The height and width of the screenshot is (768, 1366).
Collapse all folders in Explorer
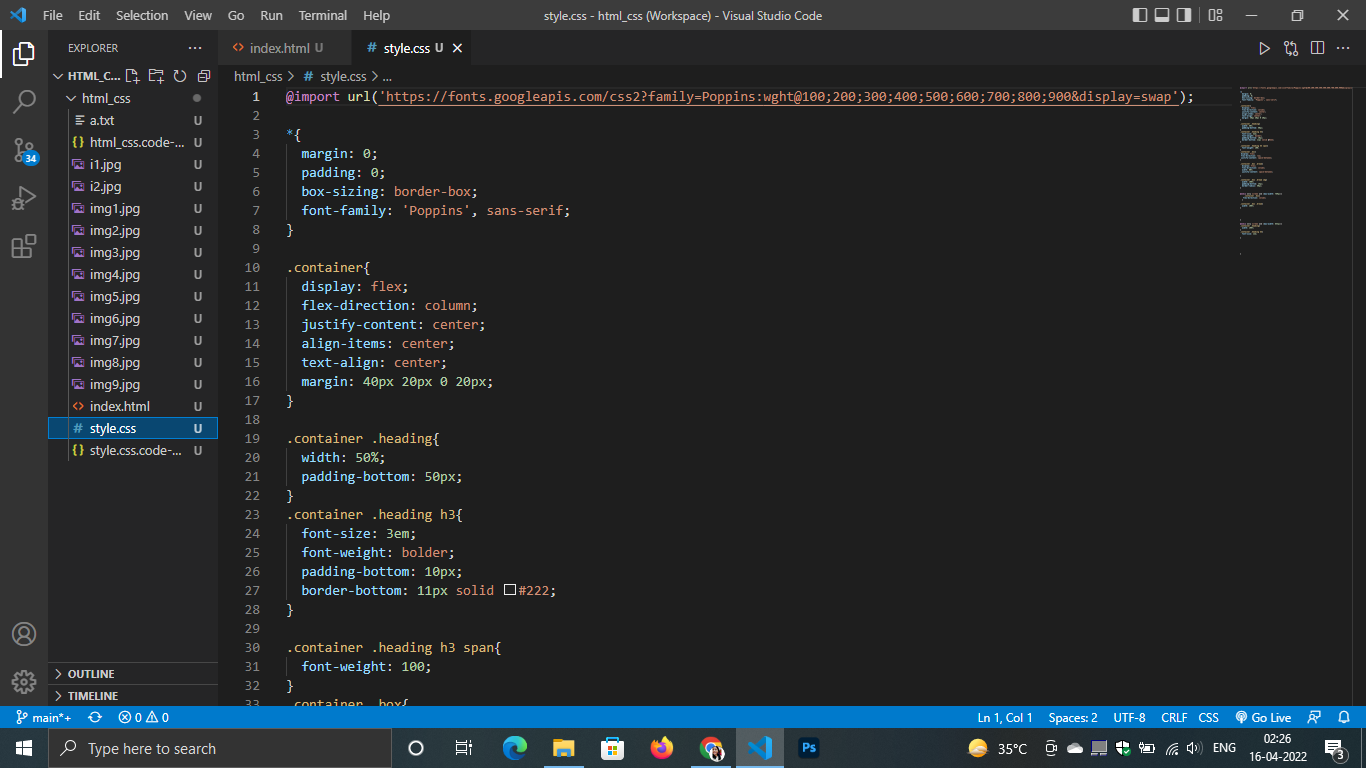(204, 76)
